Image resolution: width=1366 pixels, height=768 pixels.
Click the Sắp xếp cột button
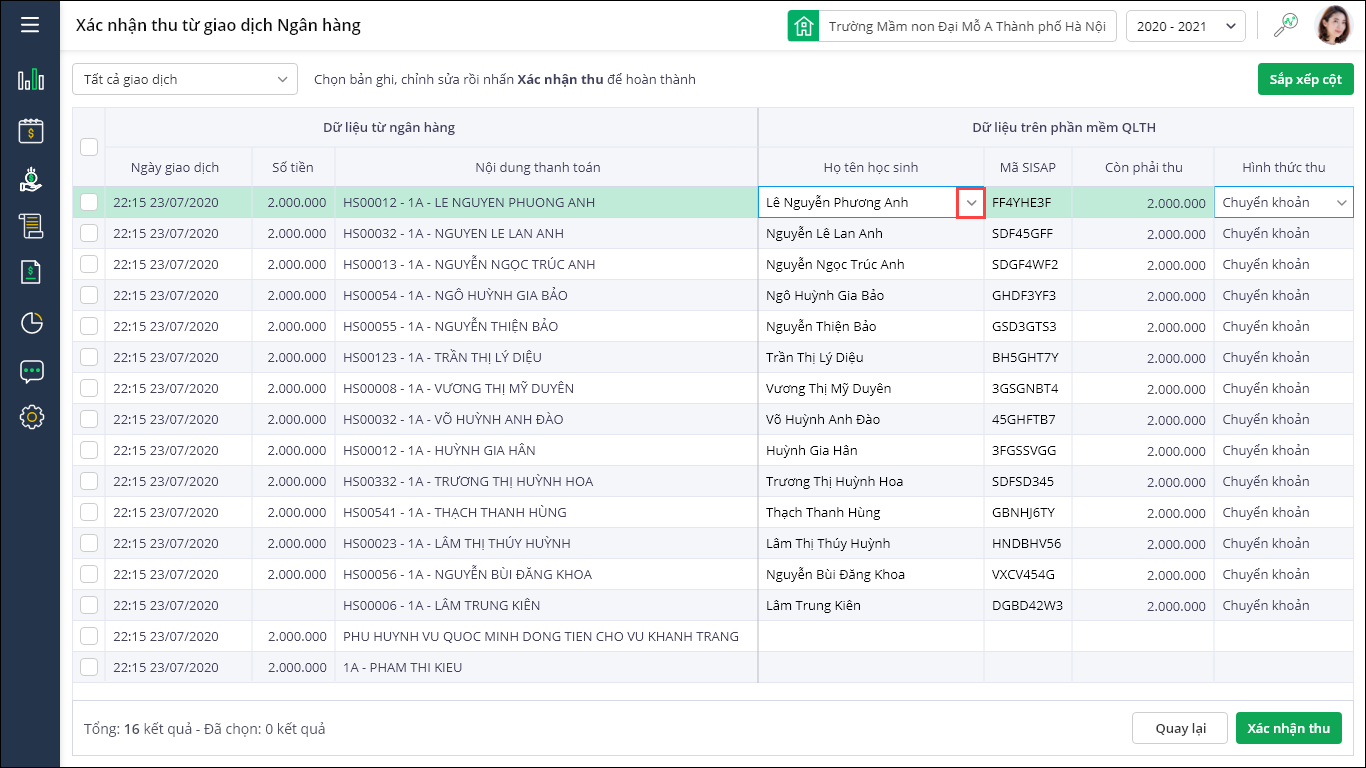point(1305,79)
